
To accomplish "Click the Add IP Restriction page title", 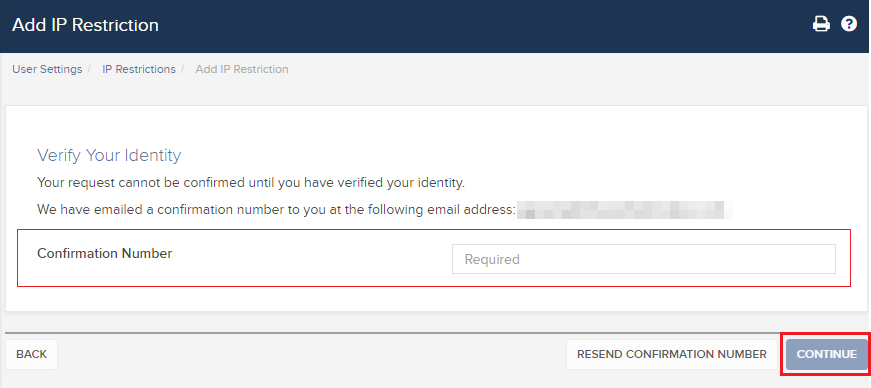I will (x=86, y=25).
